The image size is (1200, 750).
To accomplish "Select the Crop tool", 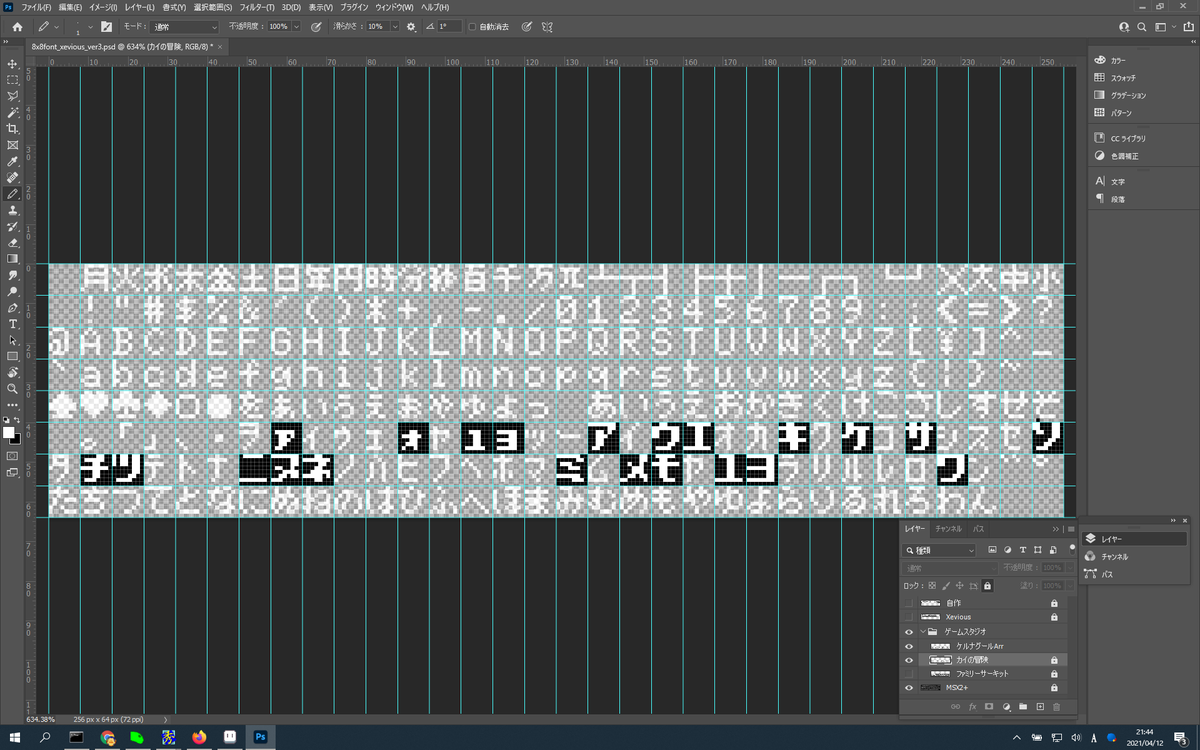I will pyautogui.click(x=13, y=128).
